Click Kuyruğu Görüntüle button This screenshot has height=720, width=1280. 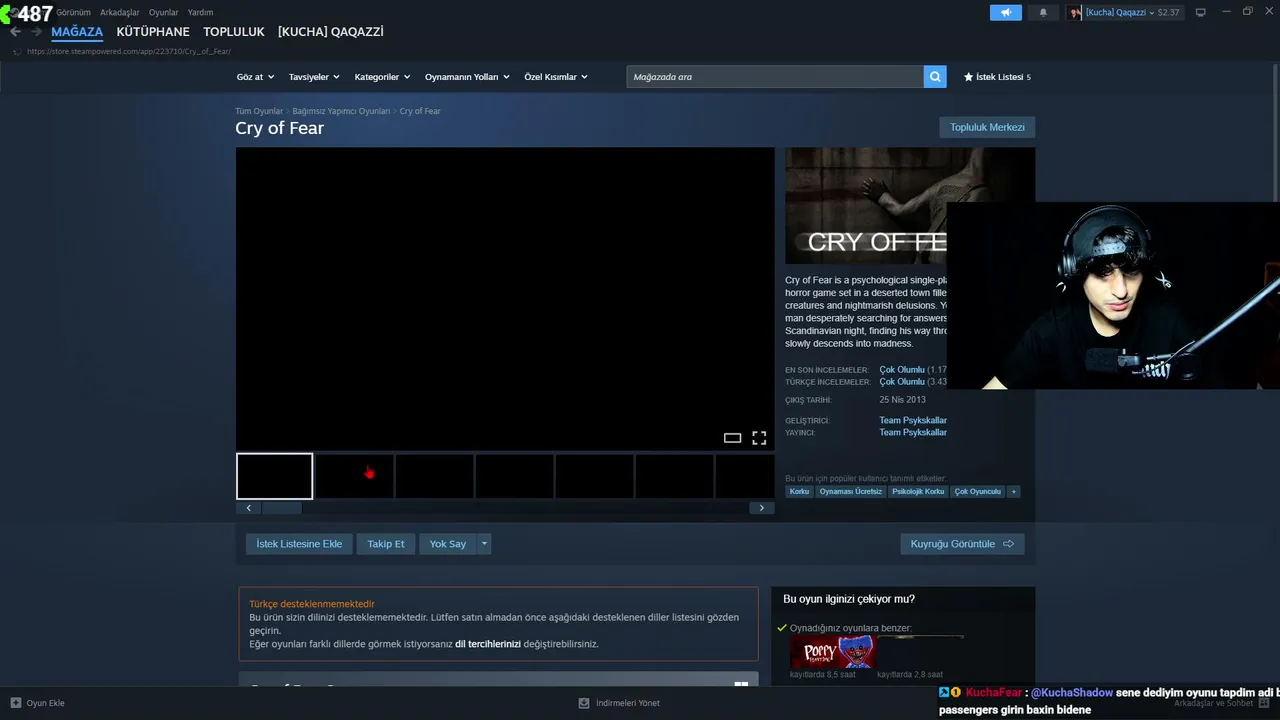point(962,544)
